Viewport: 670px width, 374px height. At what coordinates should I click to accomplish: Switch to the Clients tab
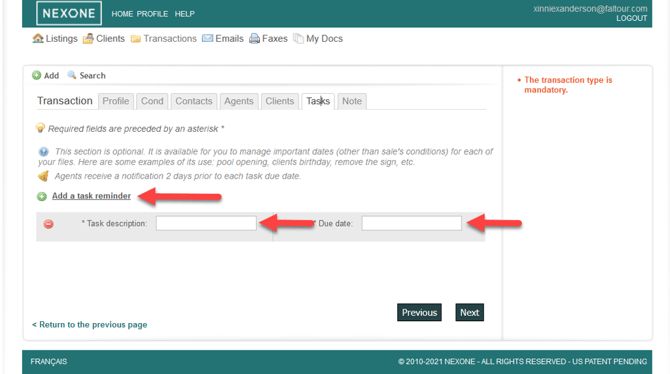280,101
